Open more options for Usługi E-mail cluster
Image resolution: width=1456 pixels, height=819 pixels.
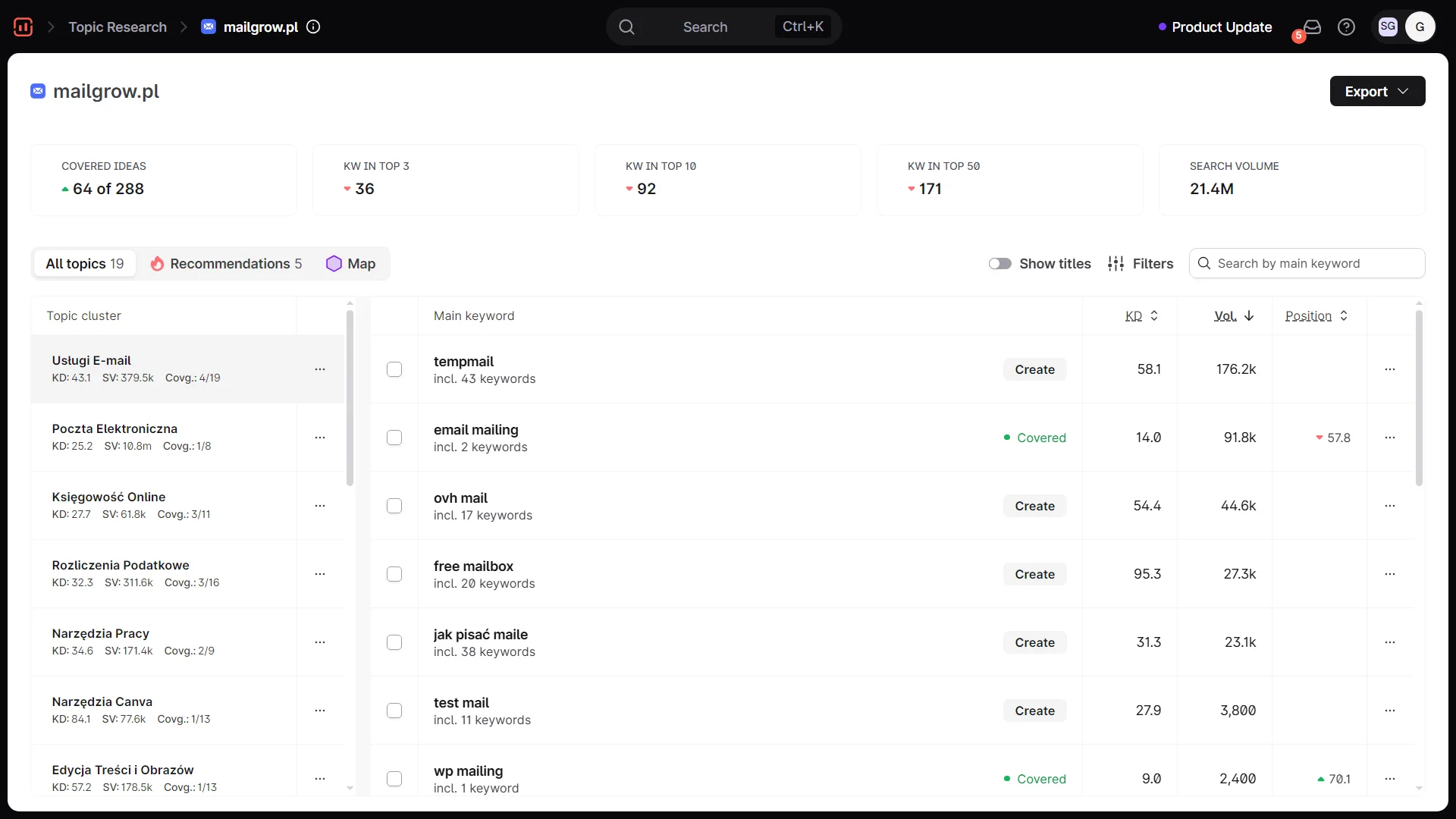pos(319,369)
